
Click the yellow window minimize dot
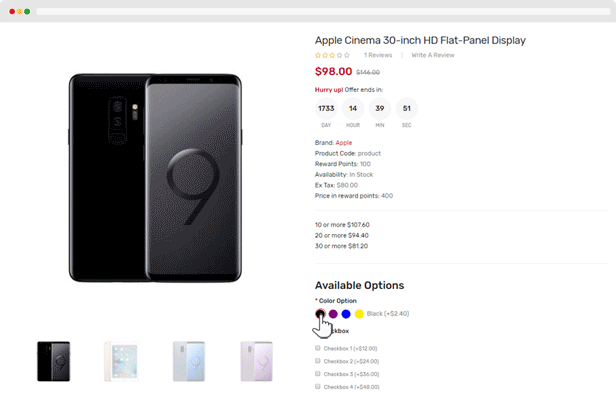(19, 11)
